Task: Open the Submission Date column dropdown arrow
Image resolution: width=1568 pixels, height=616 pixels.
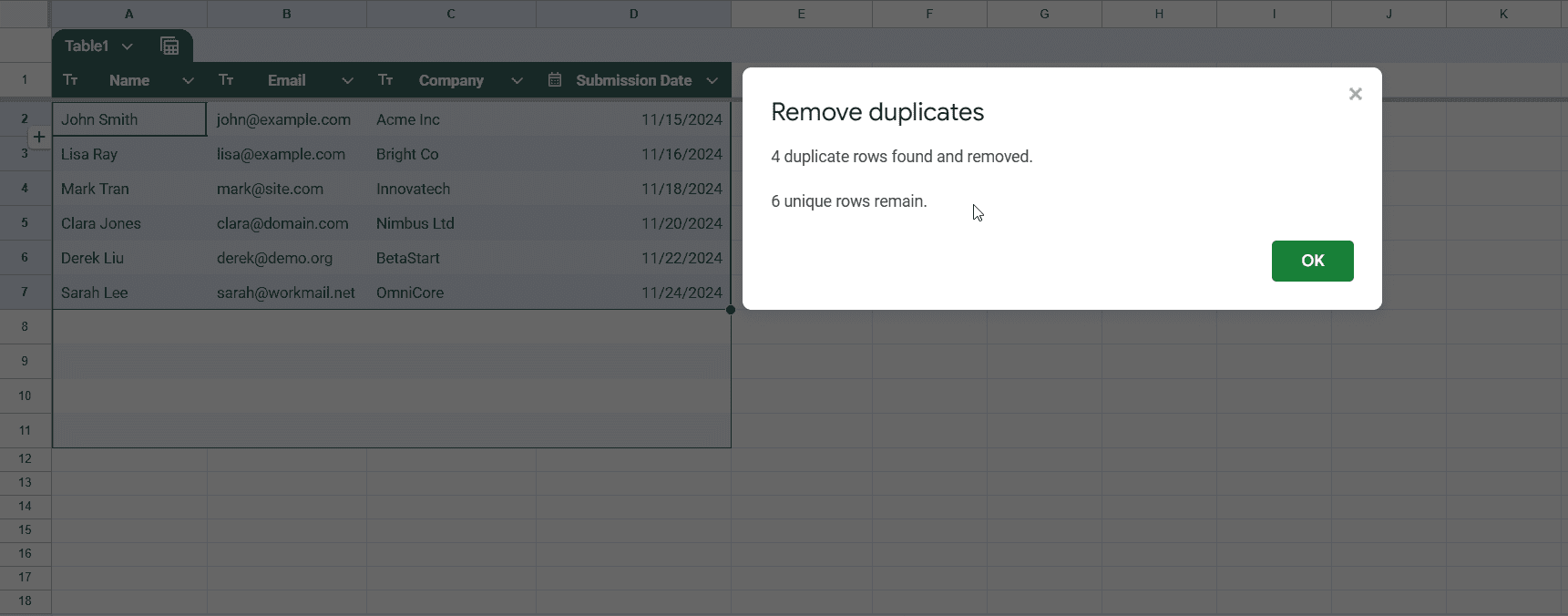Action: tap(712, 80)
